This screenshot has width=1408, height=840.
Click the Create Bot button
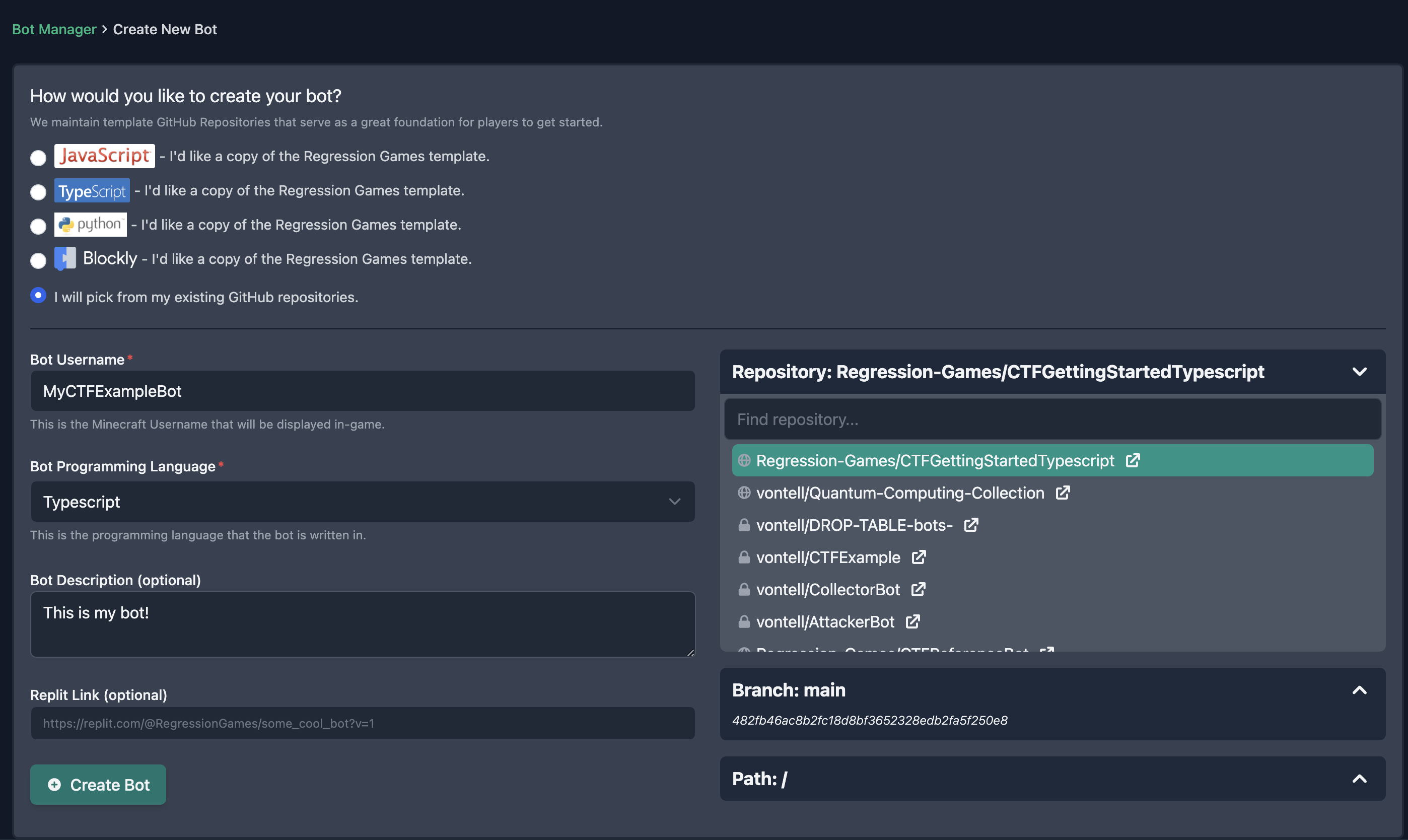click(98, 785)
